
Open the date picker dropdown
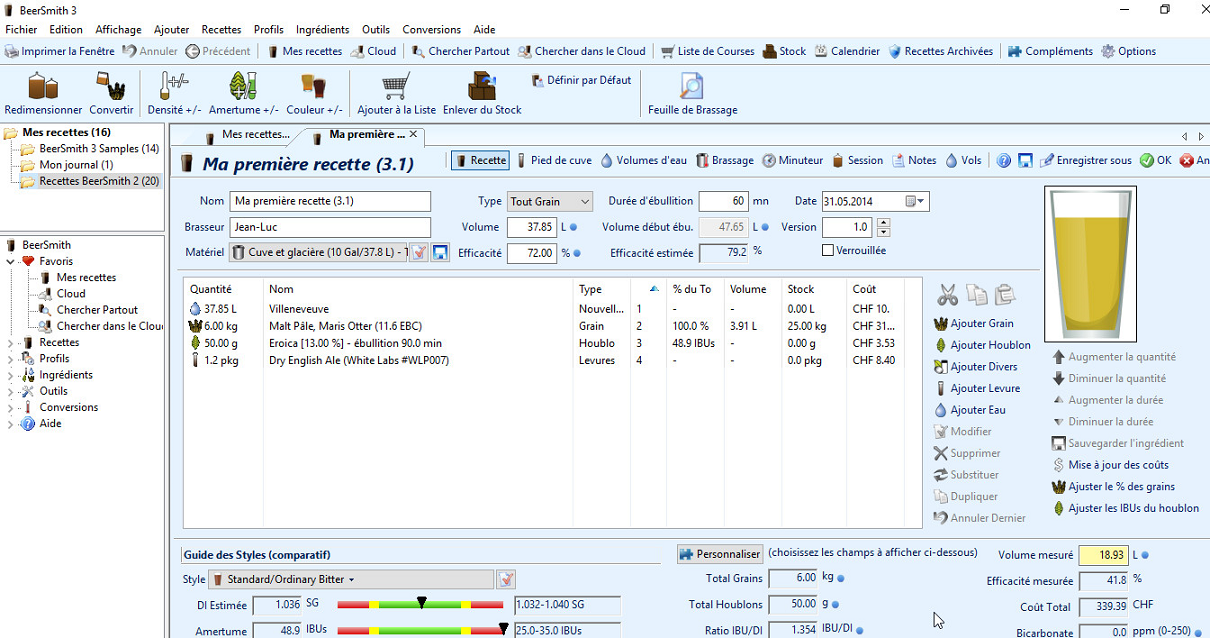click(915, 202)
